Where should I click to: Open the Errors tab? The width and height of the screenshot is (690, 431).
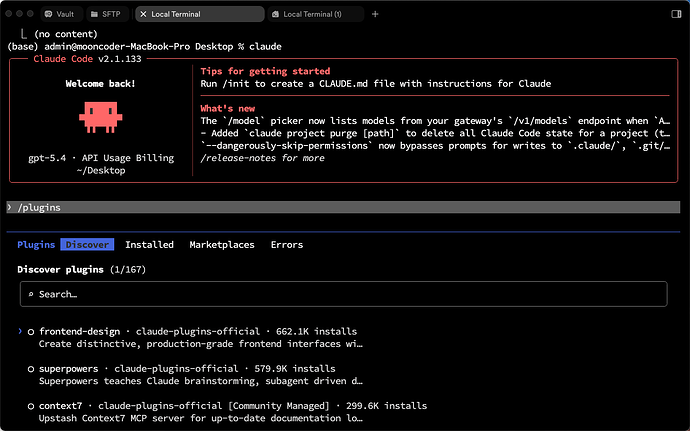tap(287, 244)
